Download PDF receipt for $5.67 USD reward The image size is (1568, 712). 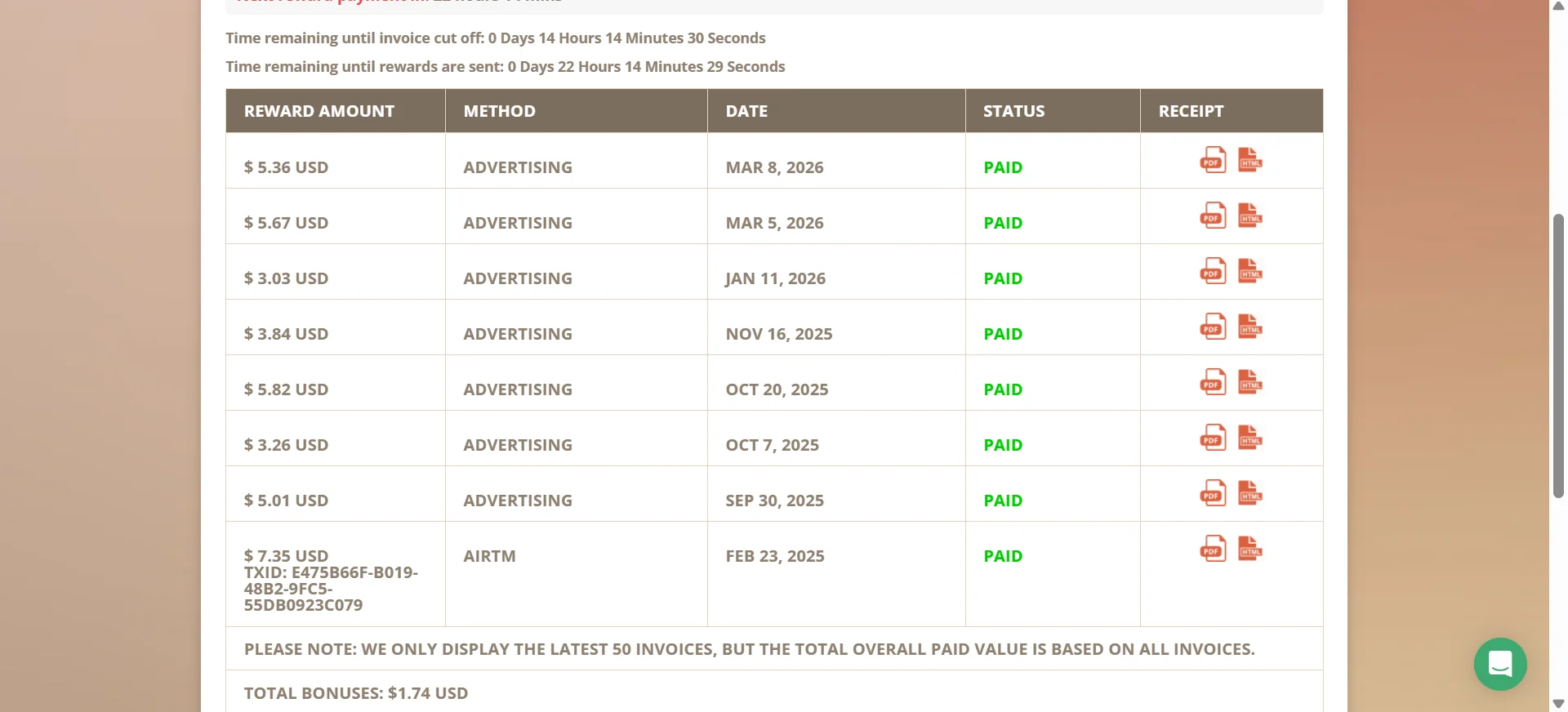click(1213, 216)
